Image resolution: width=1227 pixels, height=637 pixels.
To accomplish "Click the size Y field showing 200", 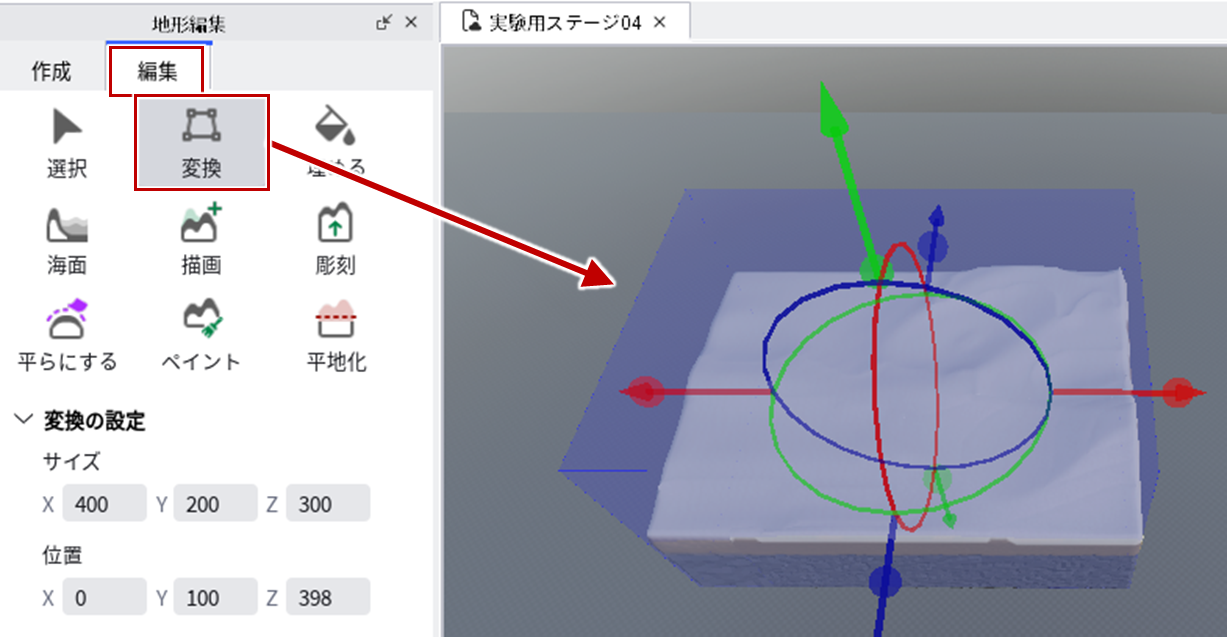I will coord(215,504).
